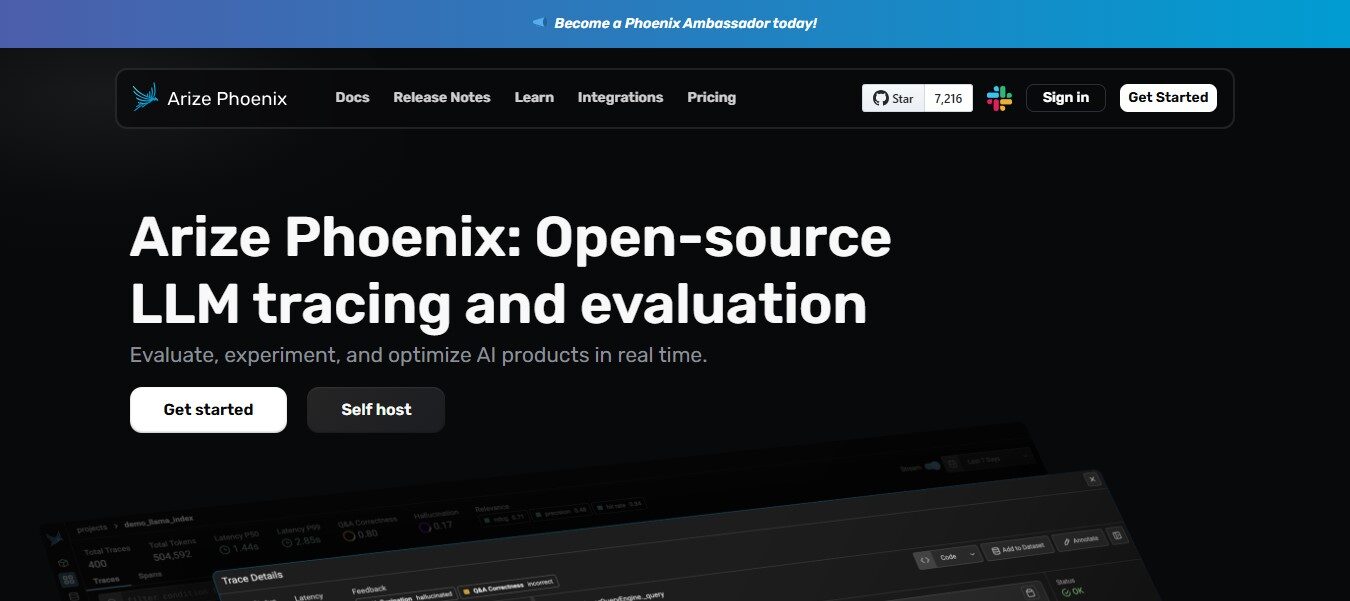
Task: Open the Become a Phoenix Ambassador banner link
Action: coord(685,23)
